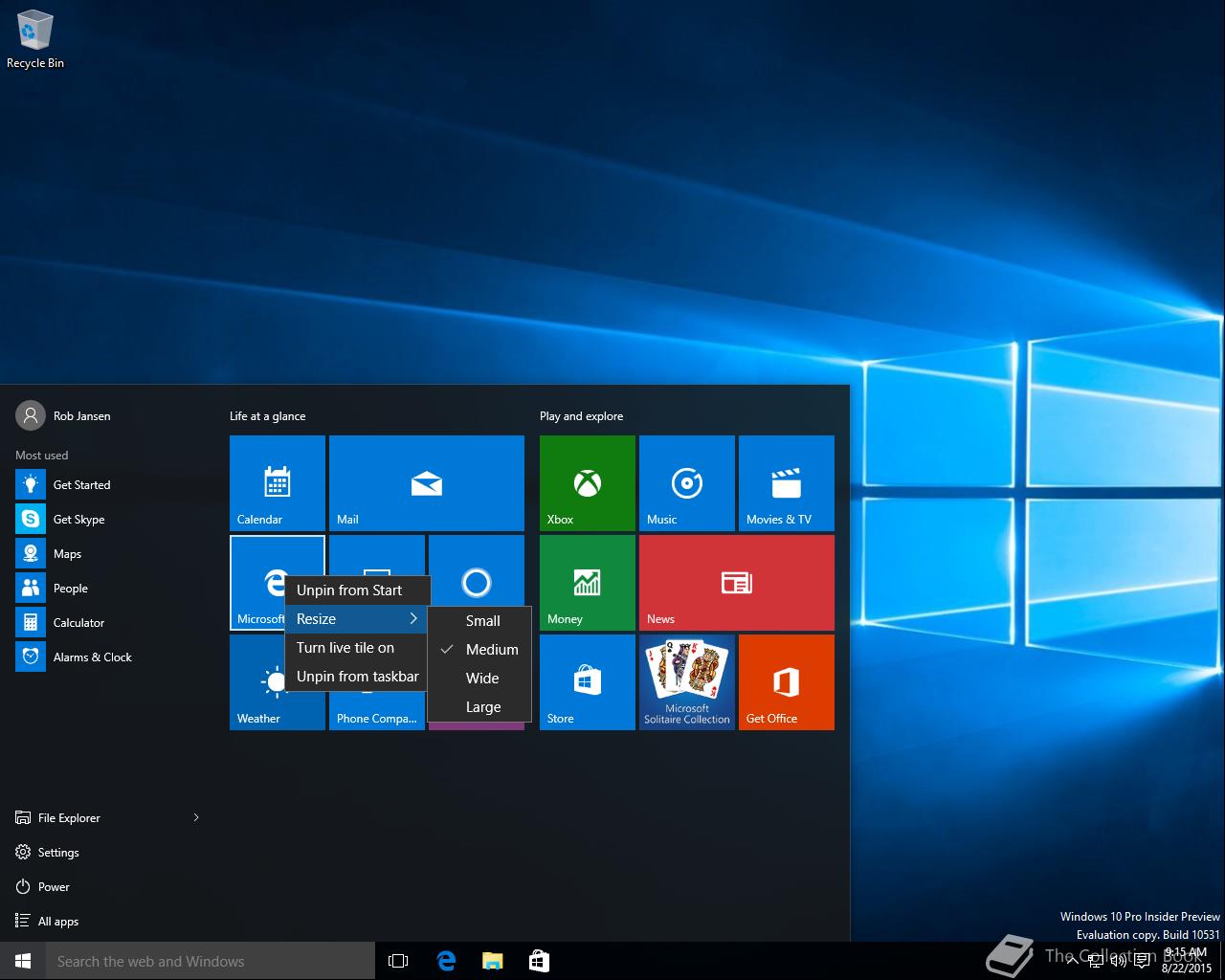Open Get Started from Most used

coord(111,485)
